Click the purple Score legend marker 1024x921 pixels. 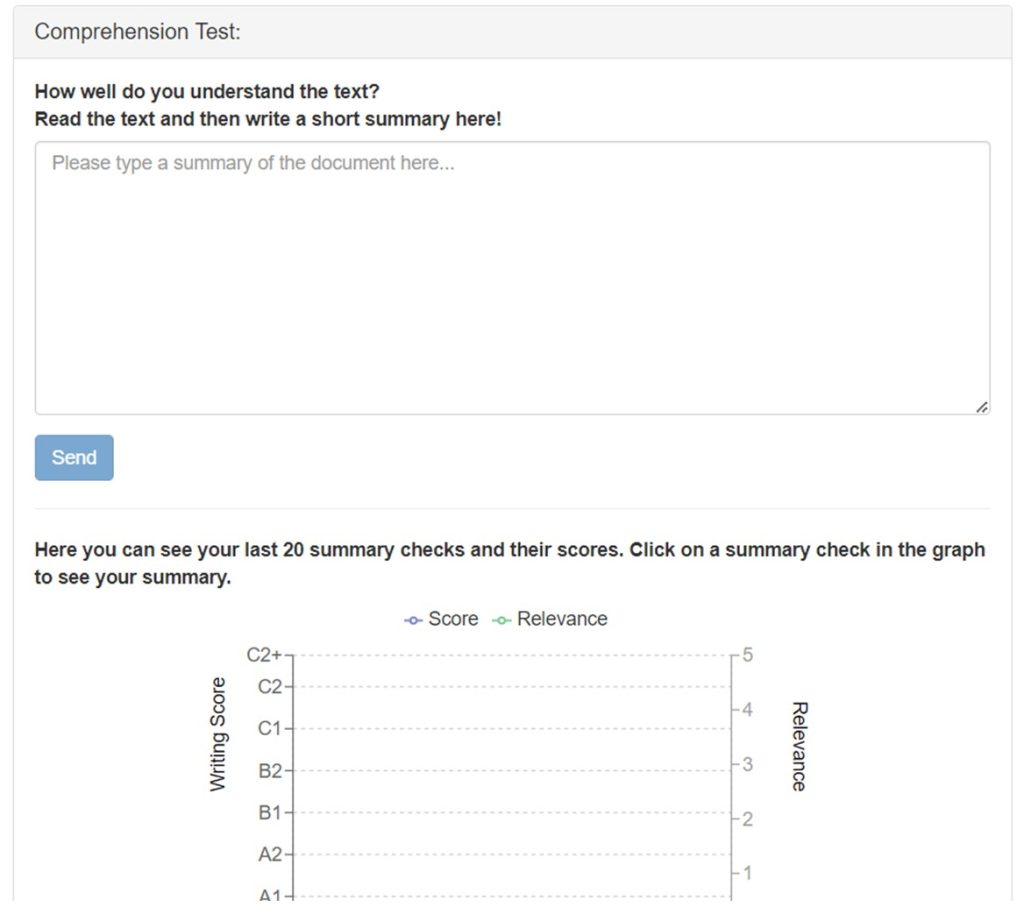tap(413, 620)
